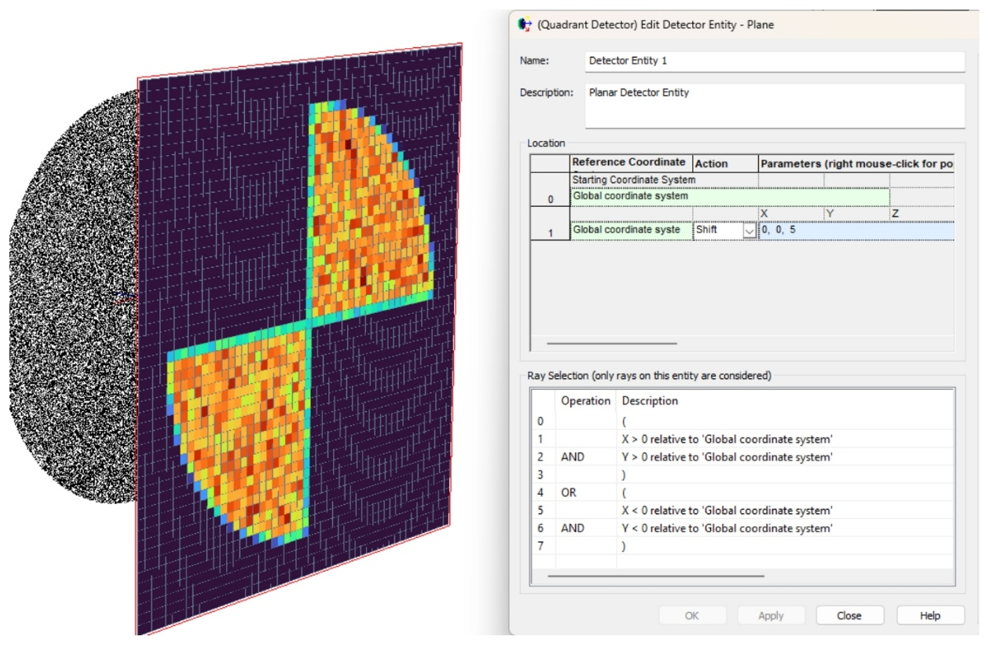989x645 pixels.
Task: Click the Reference Coordinate column header
Action: [x=630, y=163]
